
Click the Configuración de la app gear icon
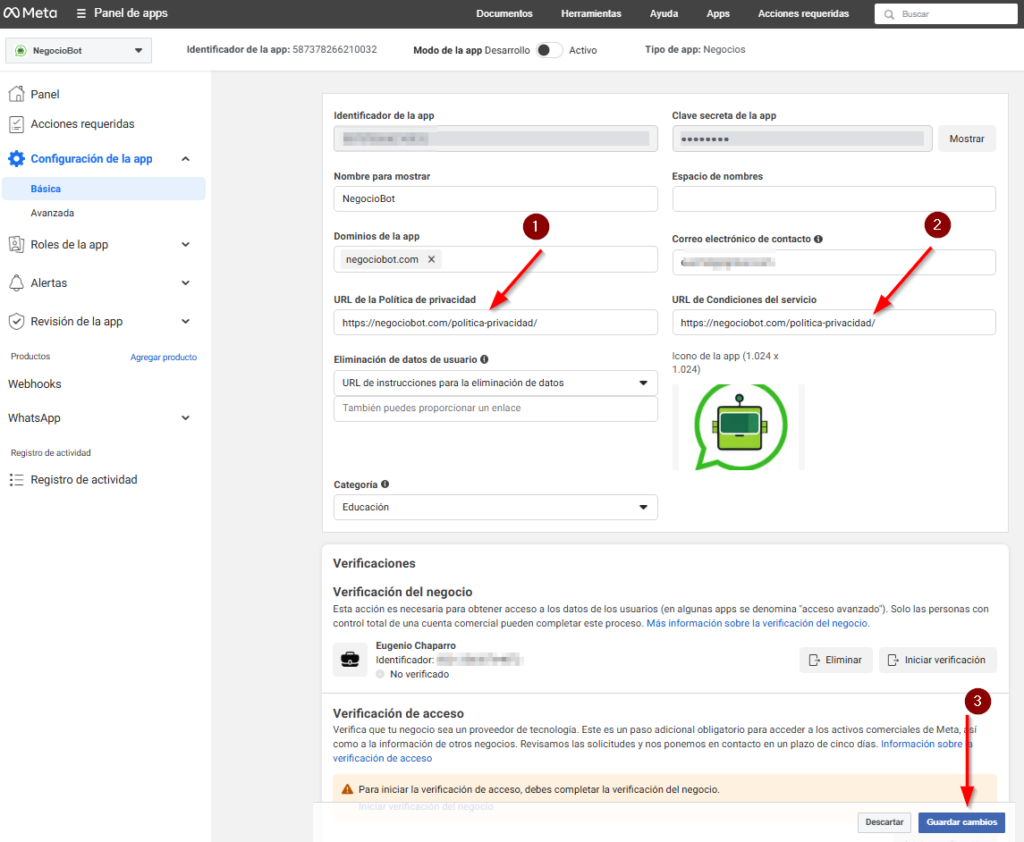[x=16, y=159]
